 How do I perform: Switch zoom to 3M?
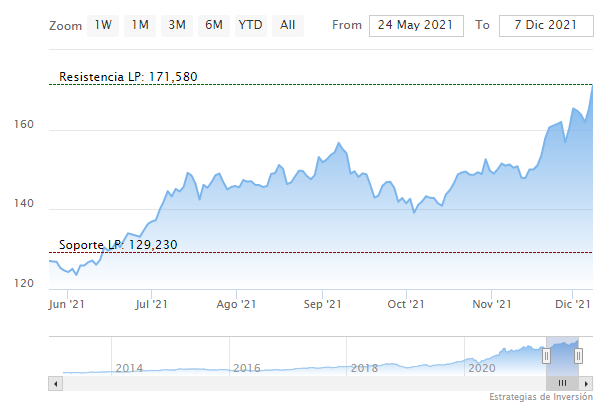(177, 25)
